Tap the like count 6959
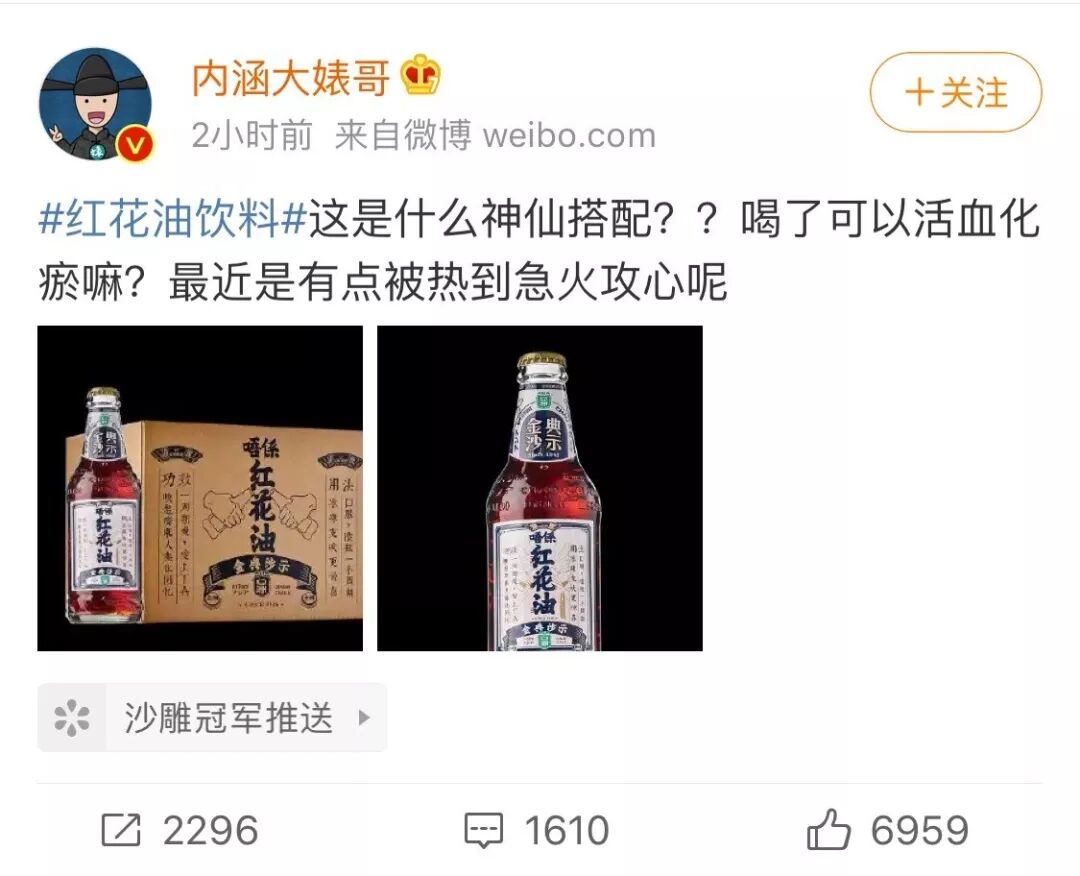 (x=920, y=830)
